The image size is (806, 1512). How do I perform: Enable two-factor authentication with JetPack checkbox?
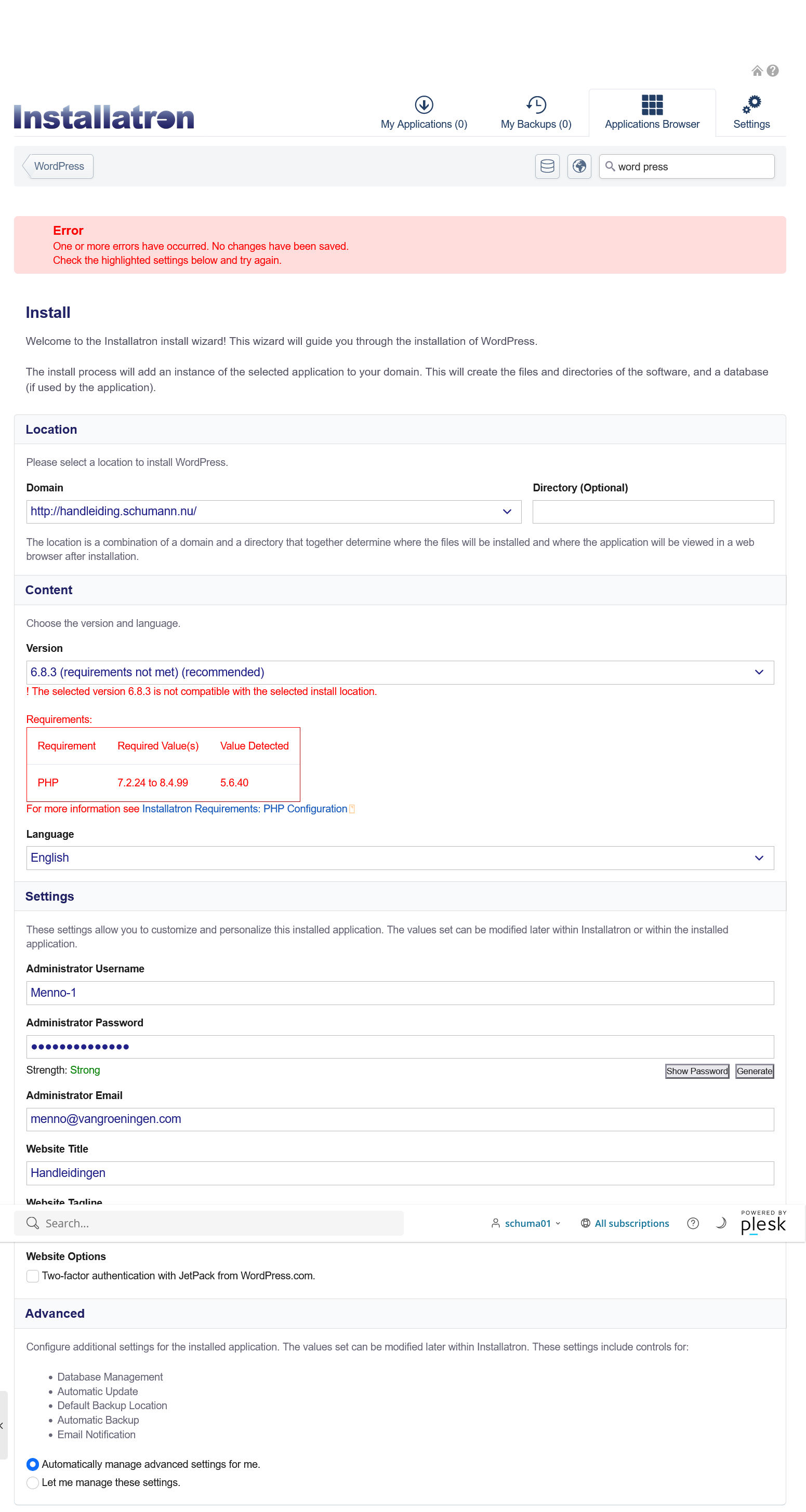click(x=33, y=1276)
